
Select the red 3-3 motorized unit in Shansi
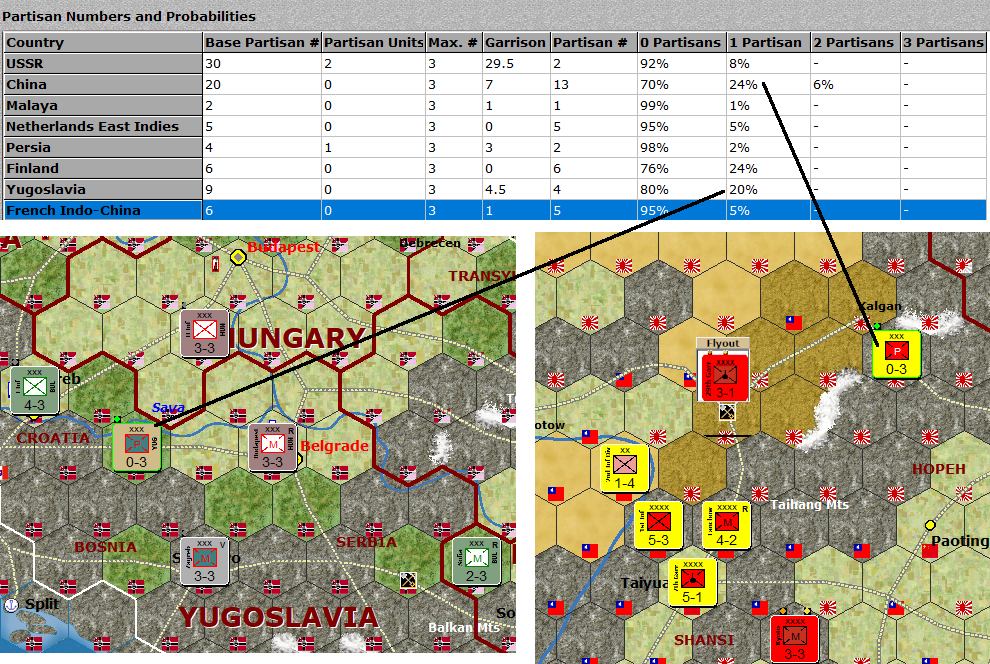(x=794, y=639)
